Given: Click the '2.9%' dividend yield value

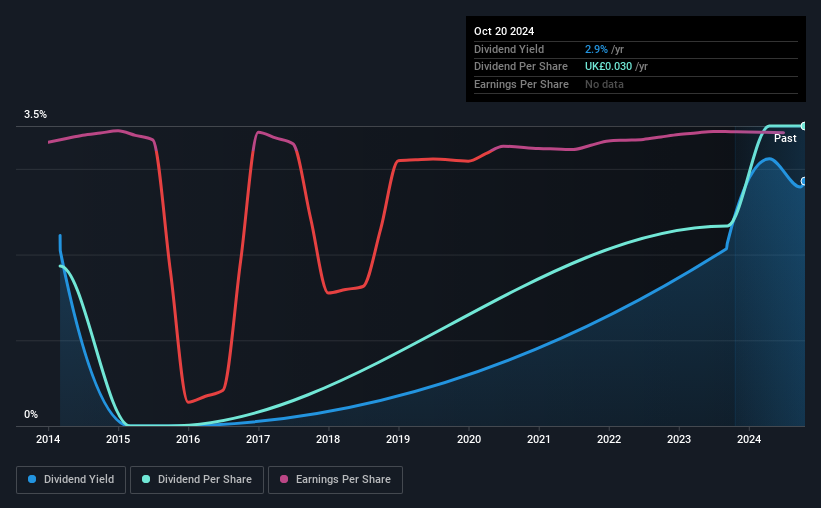Looking at the screenshot, I should [596, 49].
